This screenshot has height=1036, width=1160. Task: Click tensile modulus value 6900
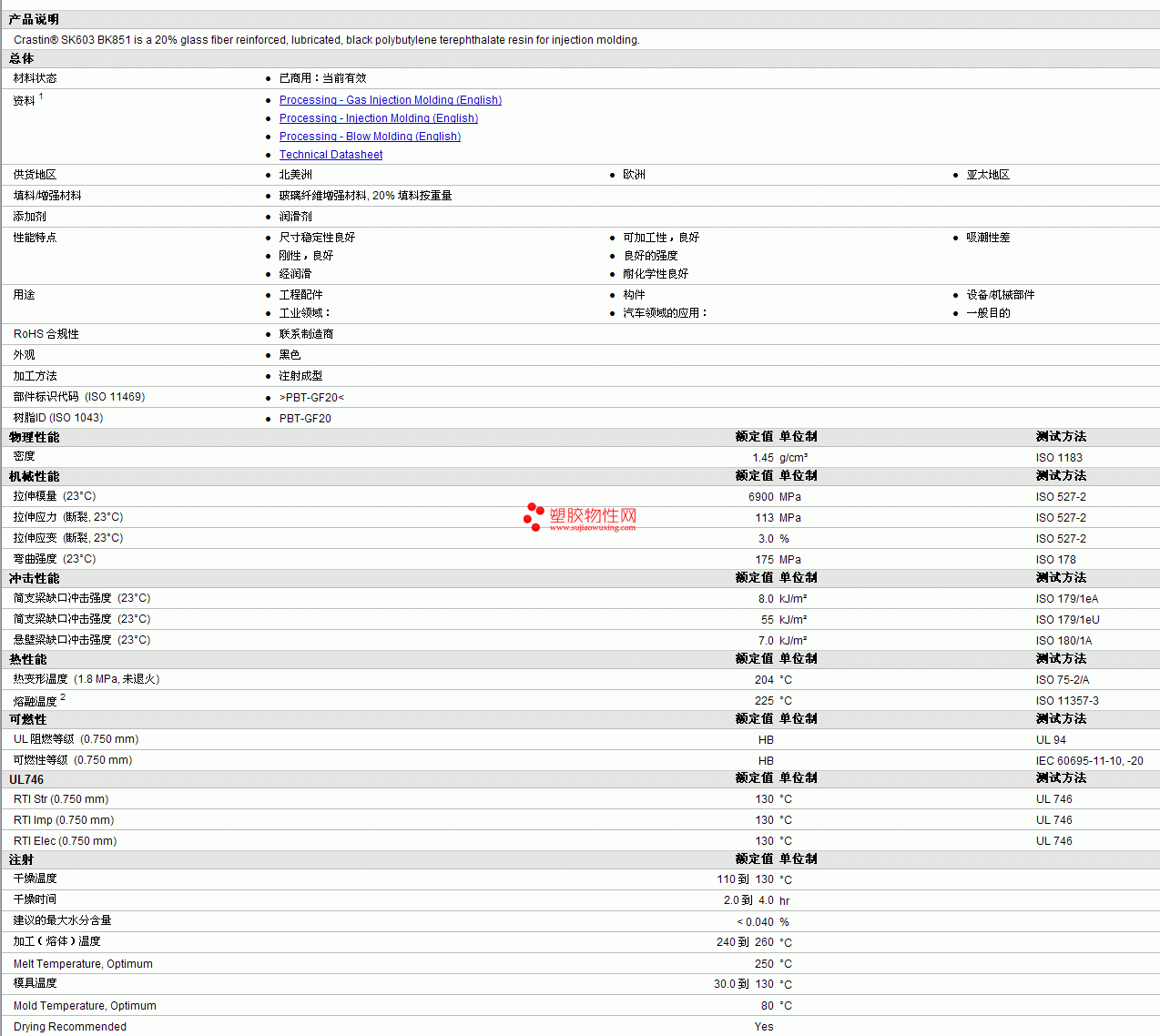coord(761,497)
